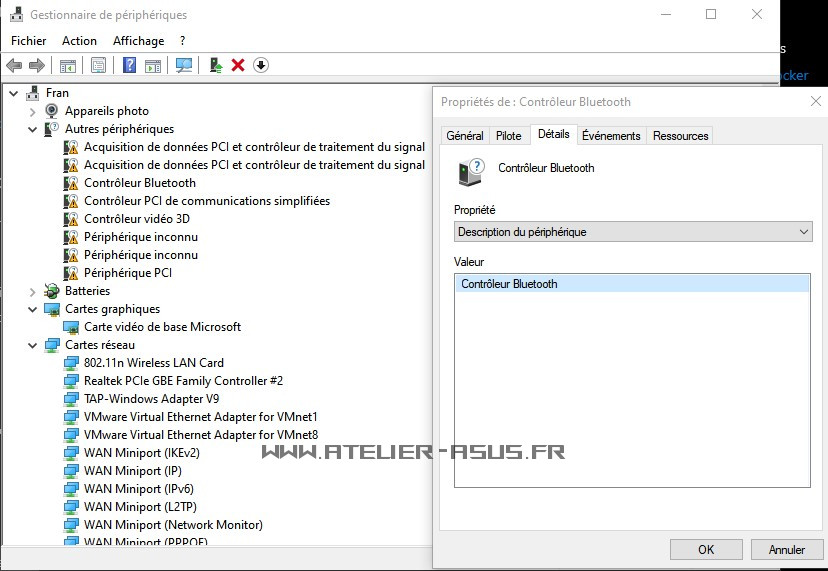The height and width of the screenshot is (571, 828).
Task: Collapse the Cartes graphiques category
Action: (33, 310)
